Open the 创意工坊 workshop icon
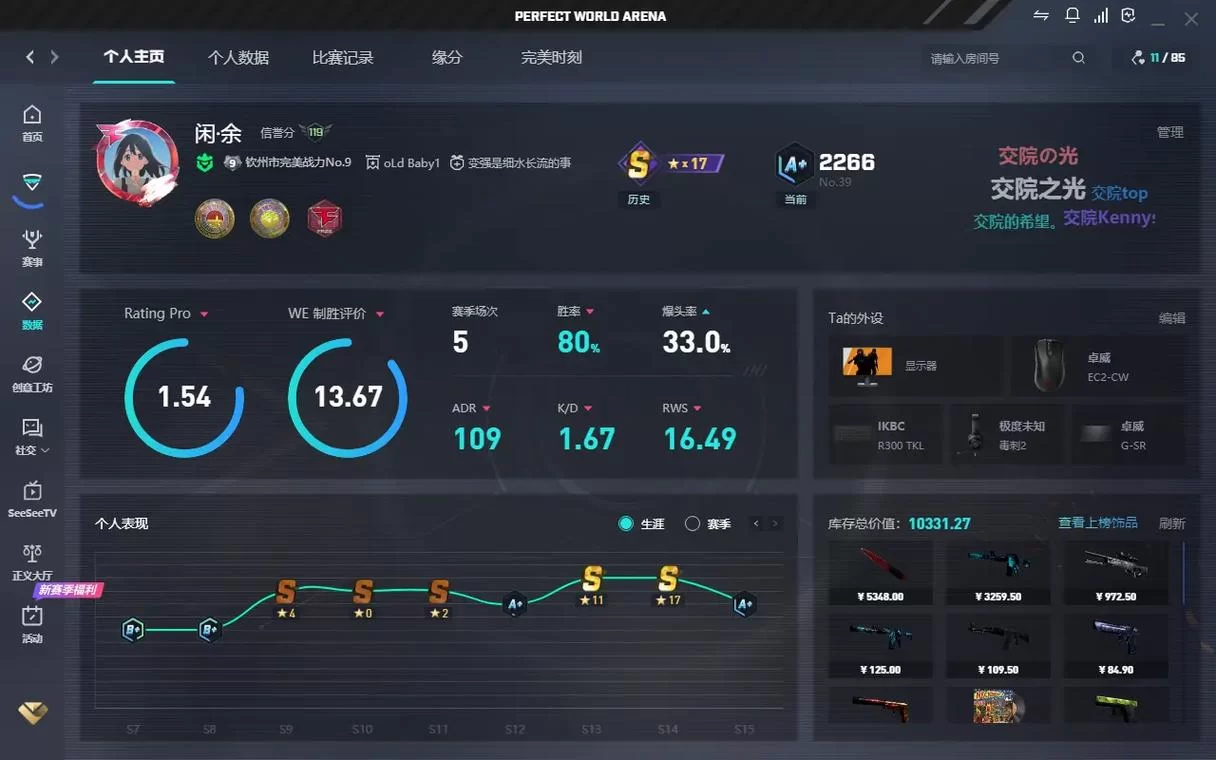 pyautogui.click(x=30, y=373)
